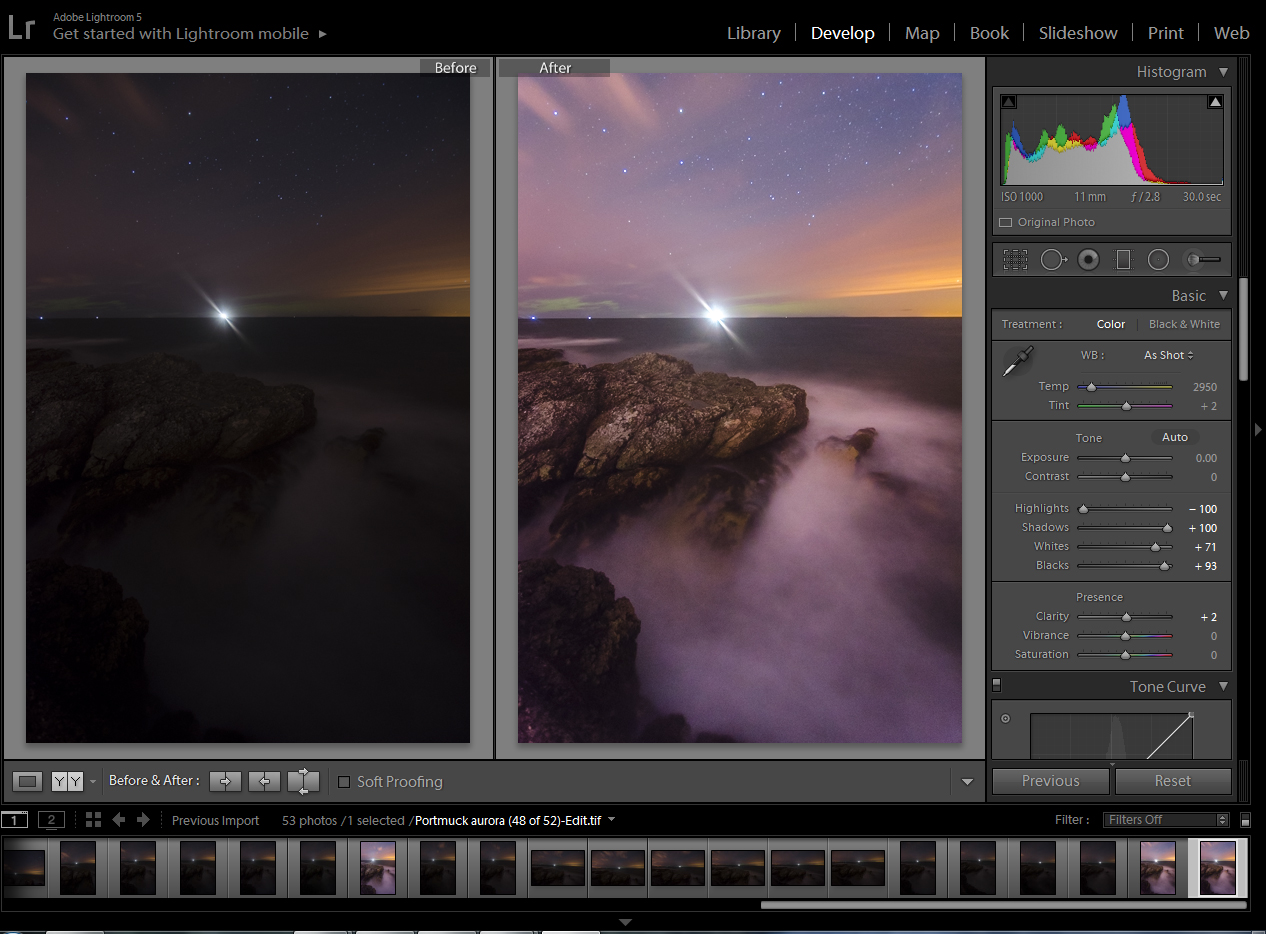
Task: Open the Web module
Action: [1232, 33]
